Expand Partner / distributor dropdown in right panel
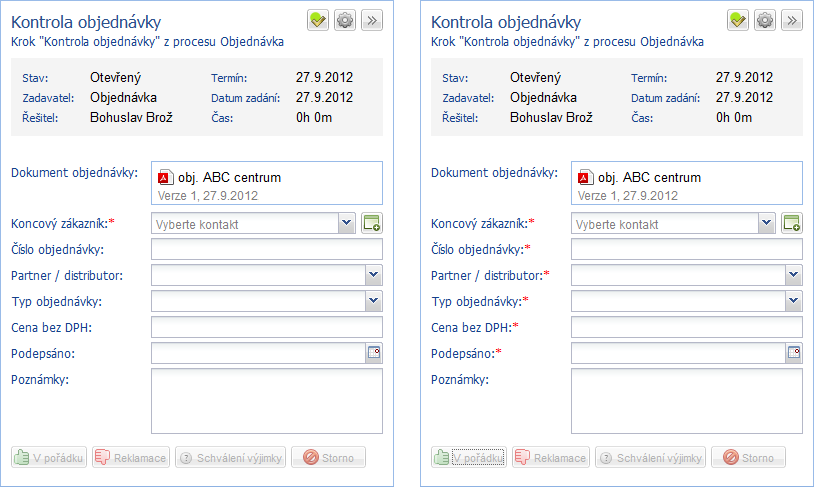 793,275
